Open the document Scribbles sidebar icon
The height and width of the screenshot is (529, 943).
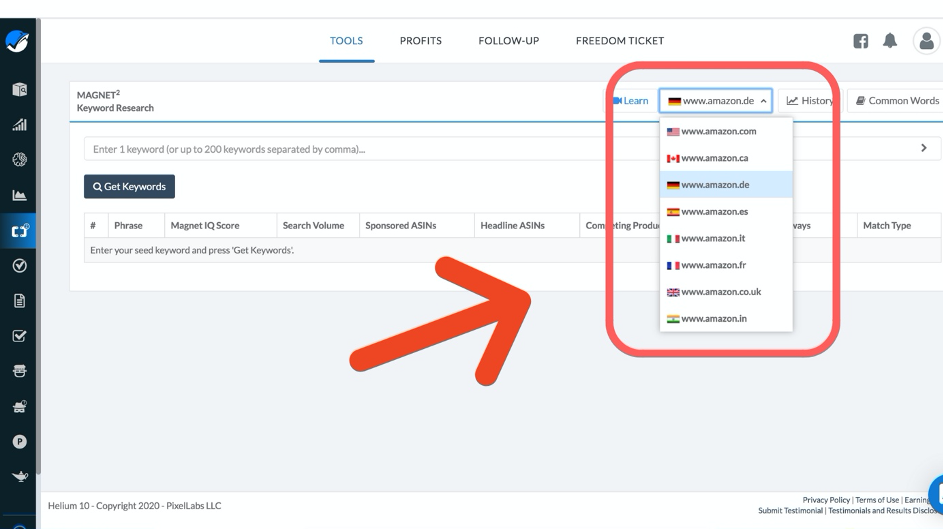(x=19, y=301)
